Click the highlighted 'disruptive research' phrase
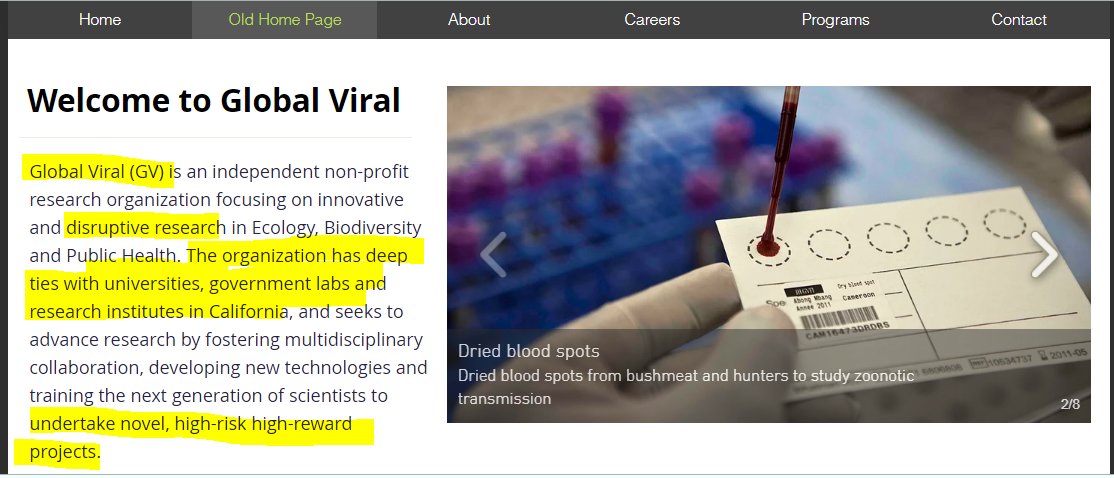 click(x=142, y=227)
